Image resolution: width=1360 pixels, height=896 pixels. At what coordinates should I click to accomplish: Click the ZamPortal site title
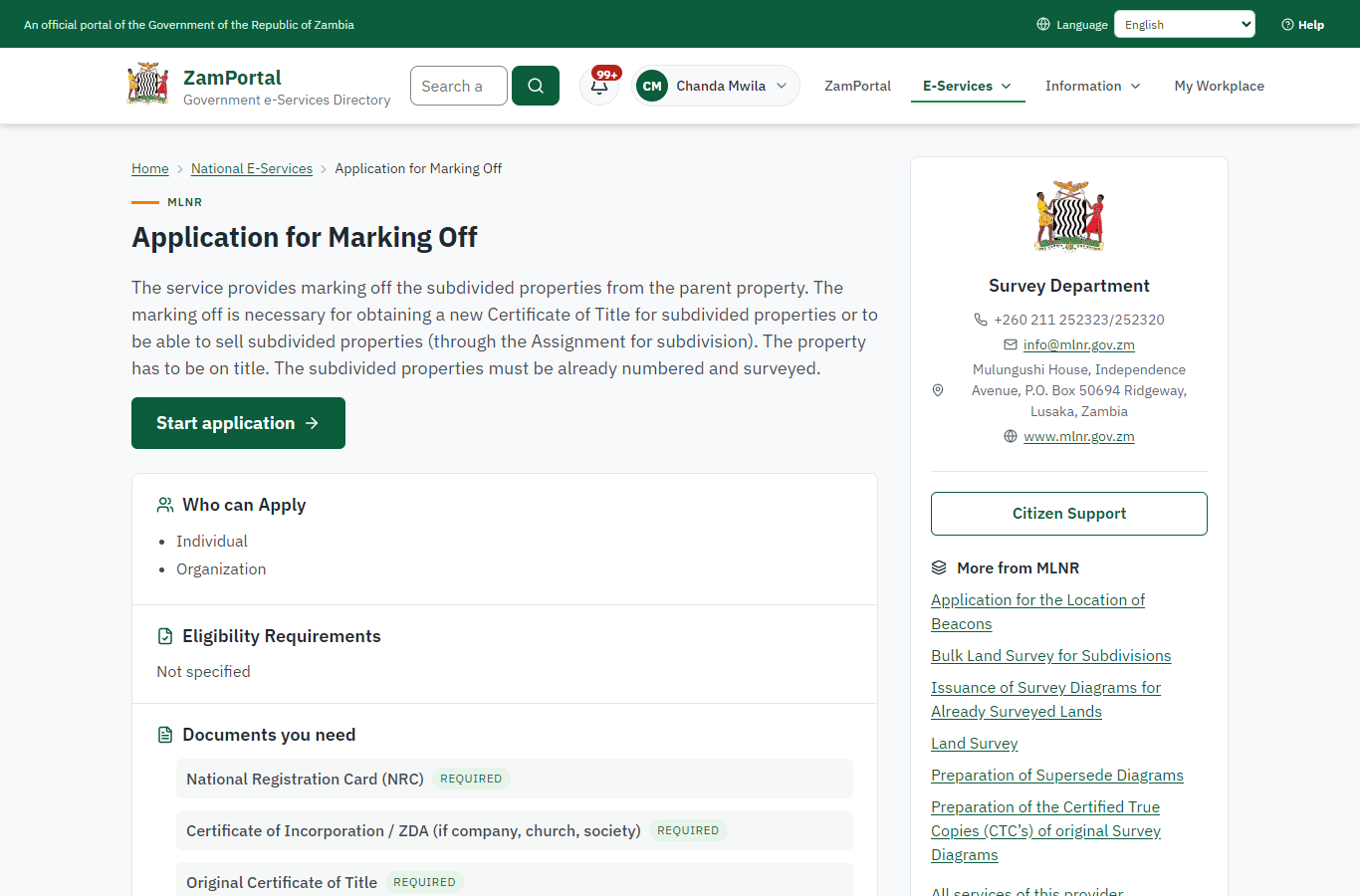pos(232,77)
